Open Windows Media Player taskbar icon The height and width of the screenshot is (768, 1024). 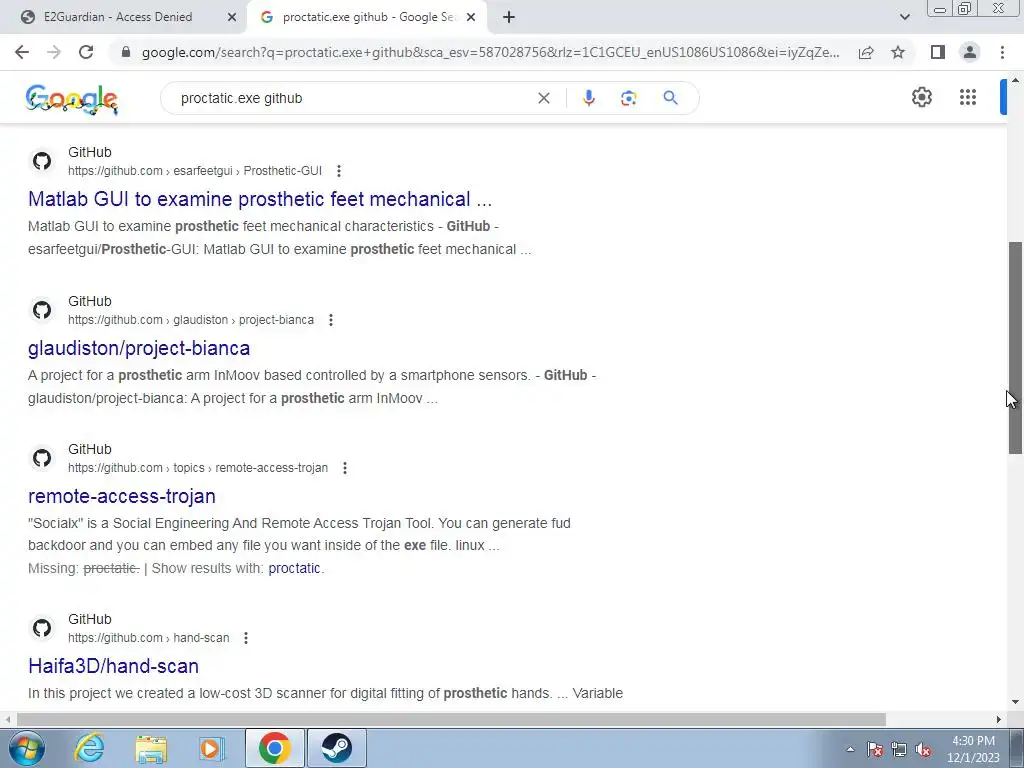(212, 748)
